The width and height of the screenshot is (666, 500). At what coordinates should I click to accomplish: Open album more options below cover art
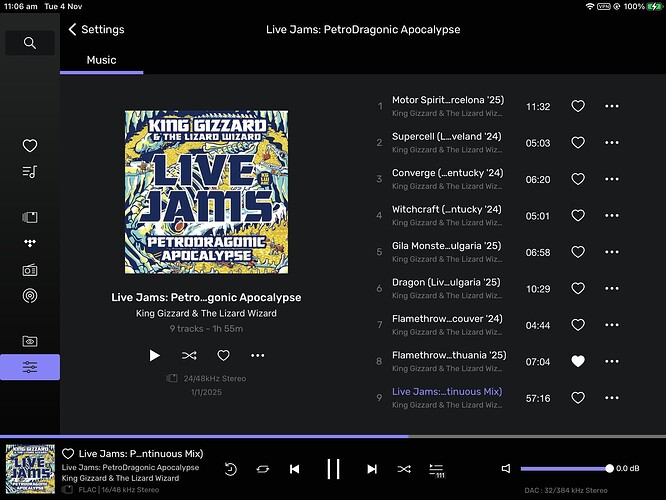pos(258,355)
